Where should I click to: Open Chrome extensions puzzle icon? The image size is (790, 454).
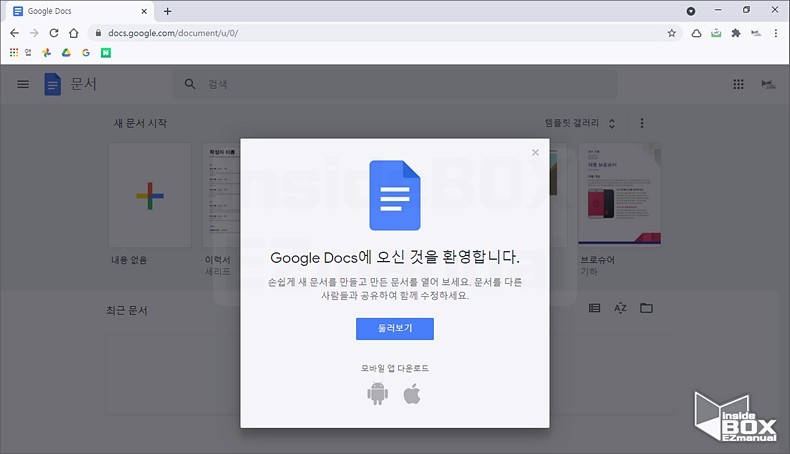[x=736, y=33]
